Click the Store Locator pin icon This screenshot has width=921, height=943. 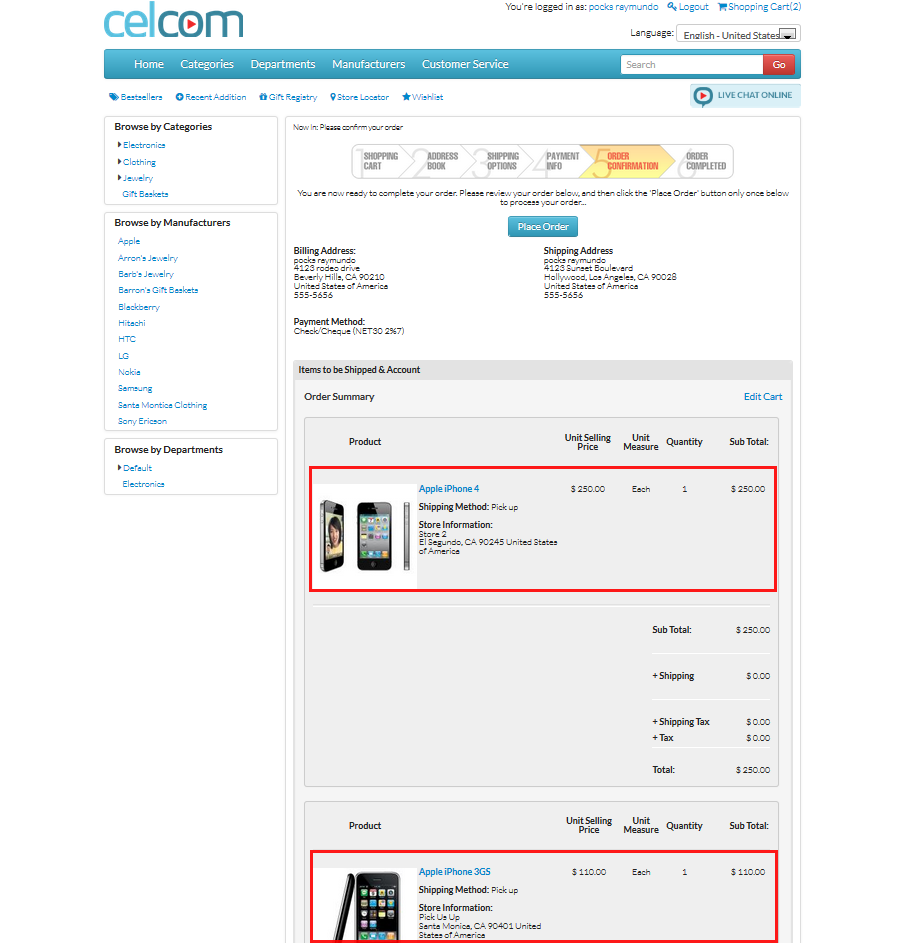tap(333, 97)
